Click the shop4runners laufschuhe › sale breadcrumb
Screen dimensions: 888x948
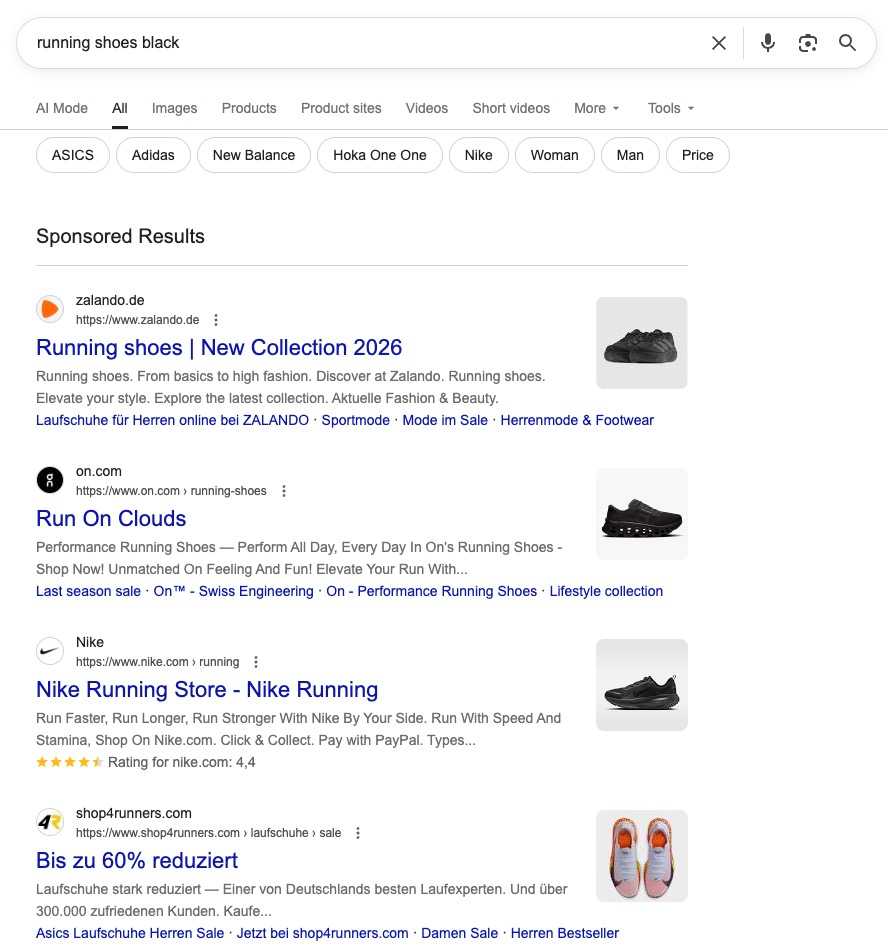tap(209, 833)
